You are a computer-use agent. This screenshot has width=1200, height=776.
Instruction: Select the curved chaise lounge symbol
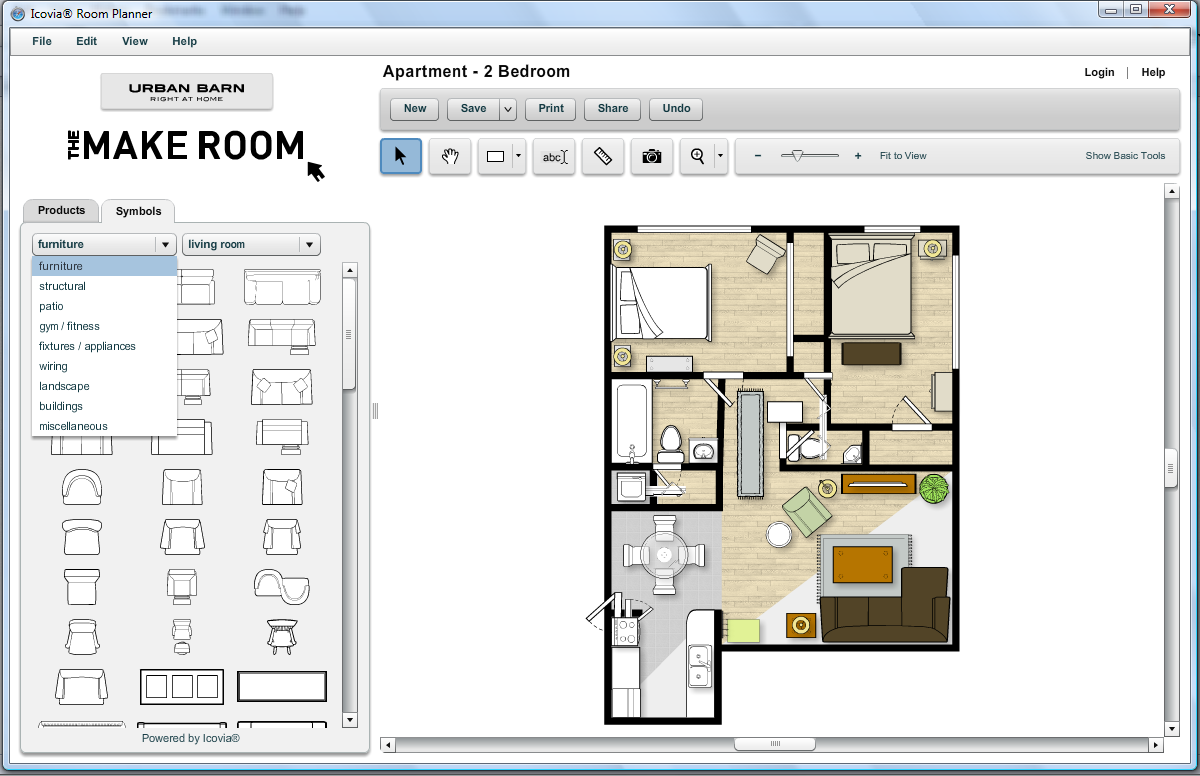(282, 585)
